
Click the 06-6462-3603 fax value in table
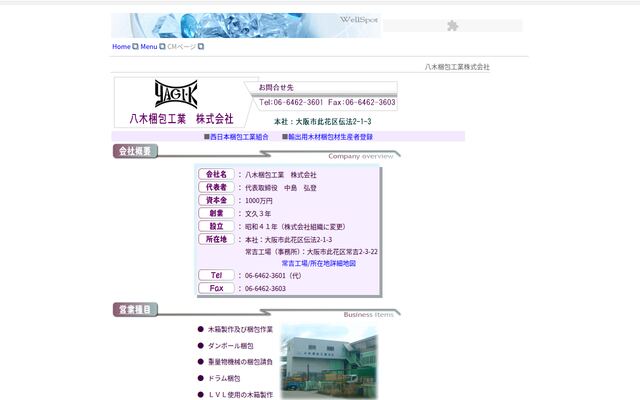coord(265,289)
